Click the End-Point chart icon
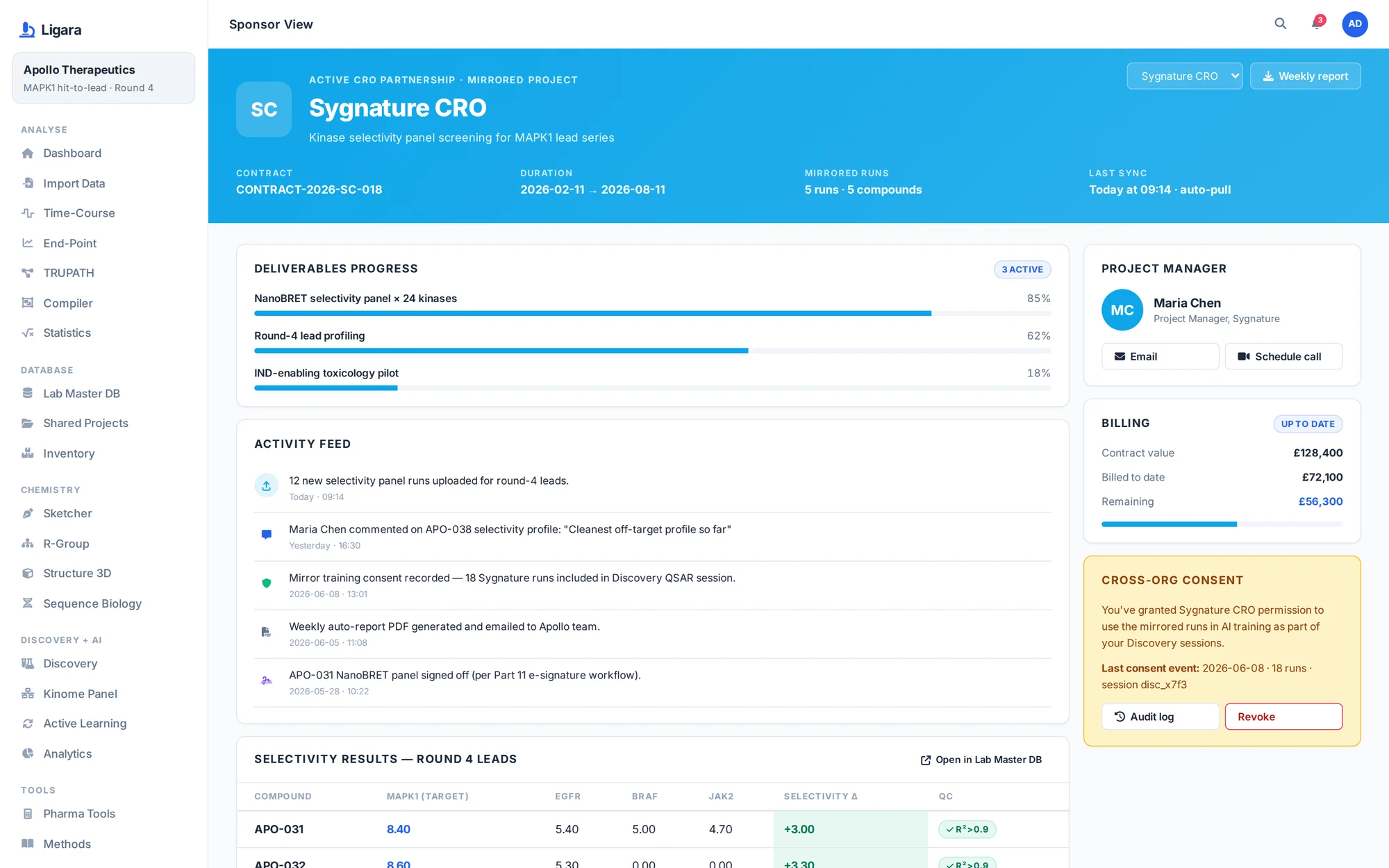 click(28, 243)
